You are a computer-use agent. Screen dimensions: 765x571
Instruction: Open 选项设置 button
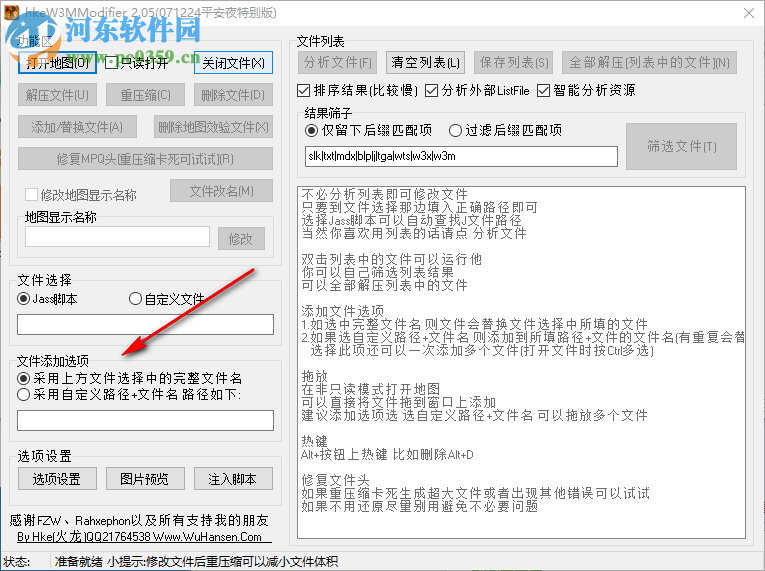click(57, 479)
